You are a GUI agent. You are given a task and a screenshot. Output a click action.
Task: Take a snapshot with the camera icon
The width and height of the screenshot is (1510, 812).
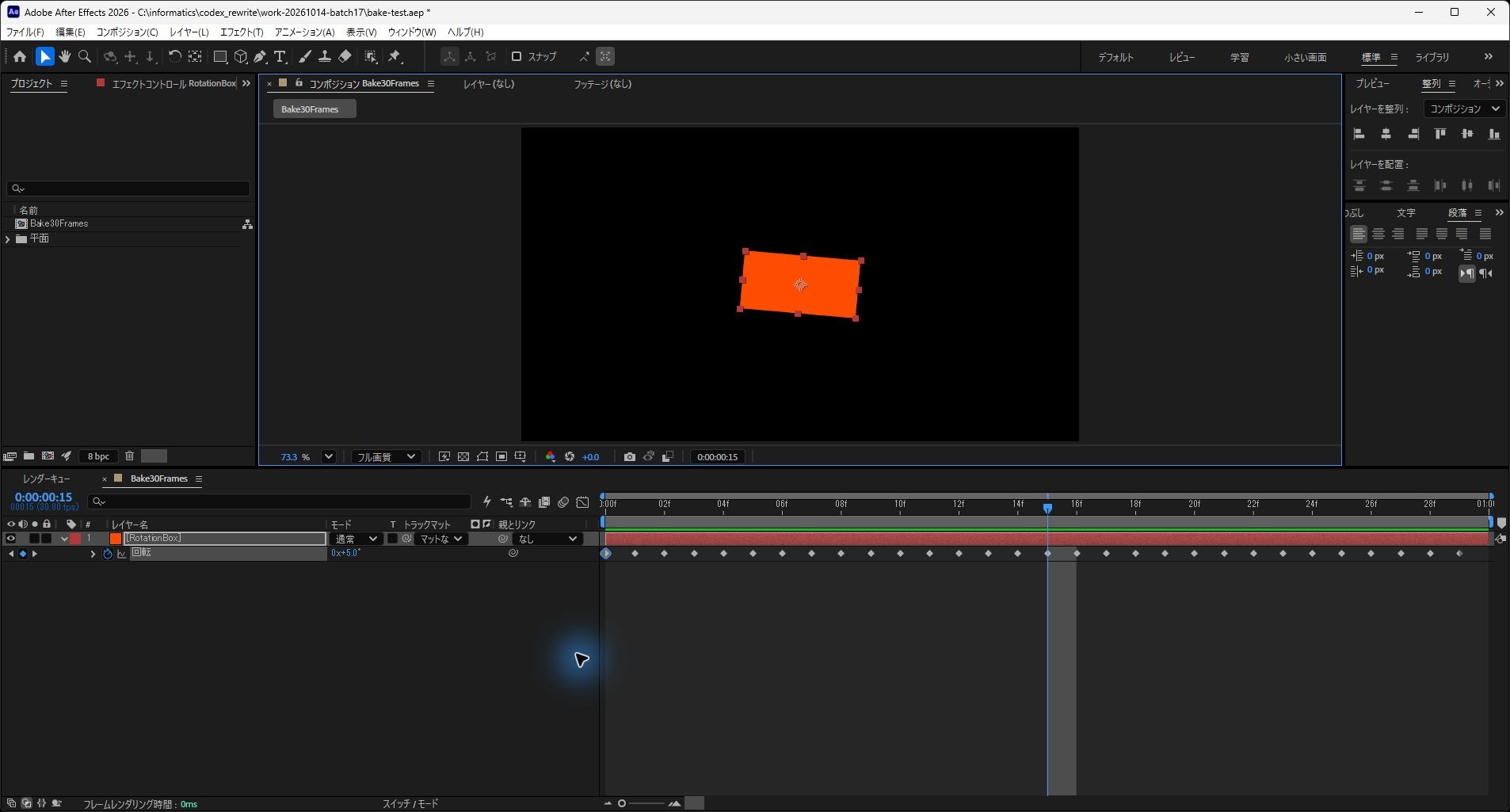point(629,456)
